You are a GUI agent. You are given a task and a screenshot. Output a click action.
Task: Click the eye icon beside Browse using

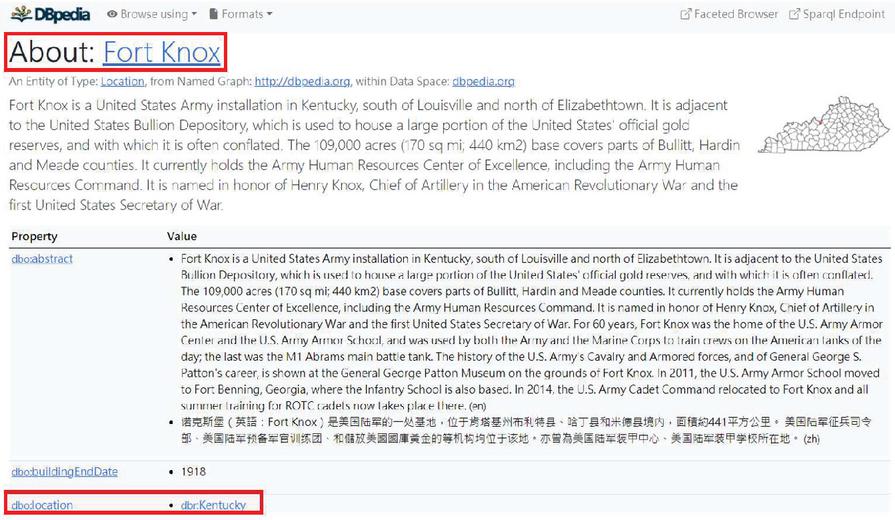112,14
